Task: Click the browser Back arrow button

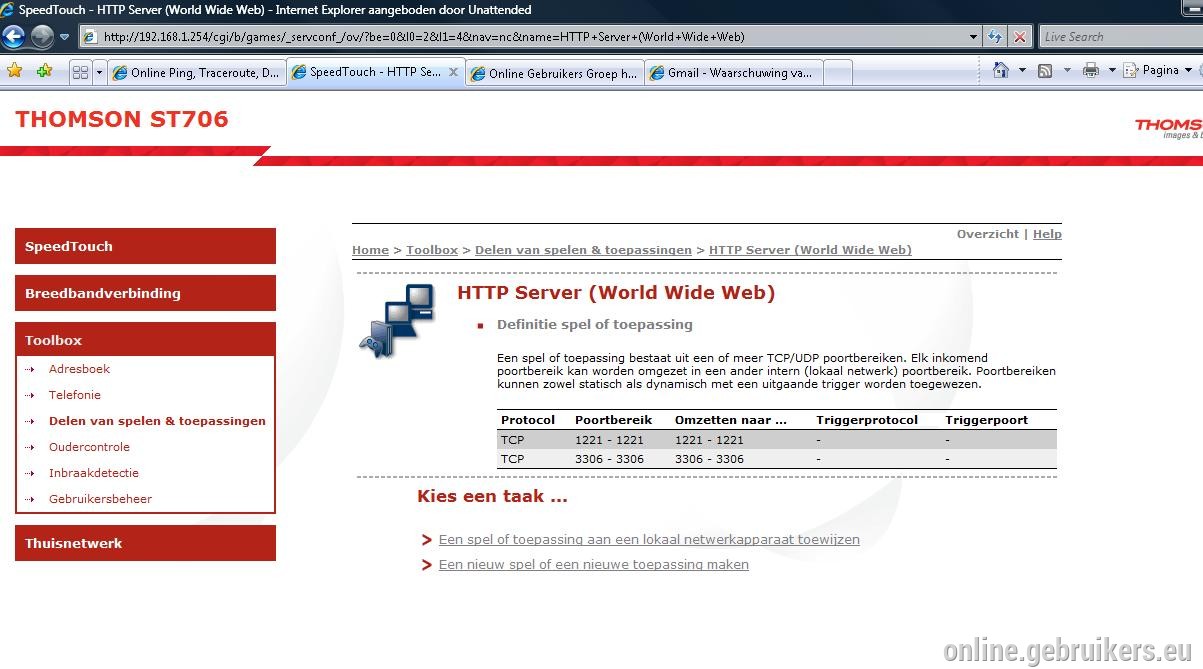Action: click(x=13, y=37)
